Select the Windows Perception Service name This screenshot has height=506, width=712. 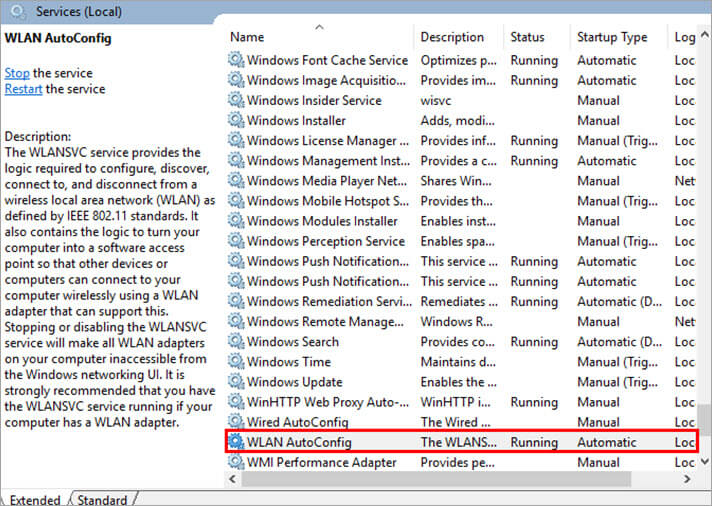pos(326,241)
